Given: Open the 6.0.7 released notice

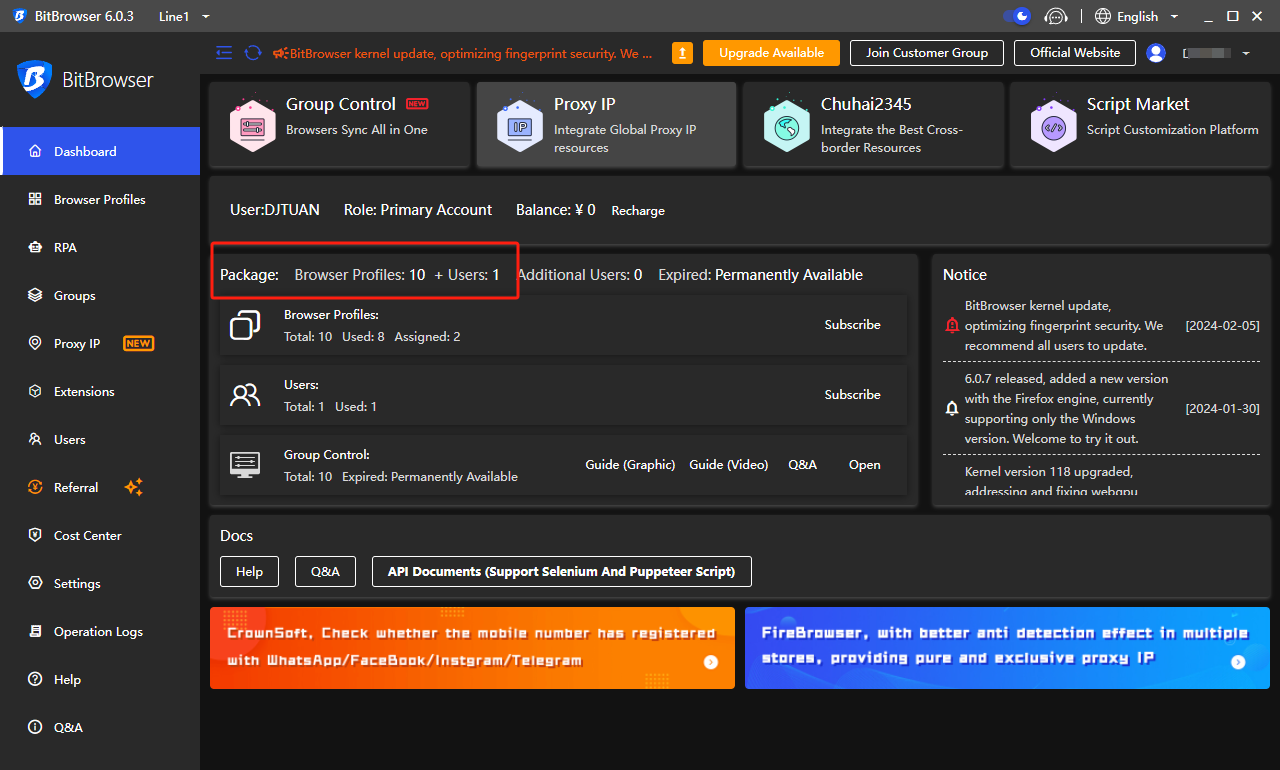Looking at the screenshot, I should [x=1101, y=408].
